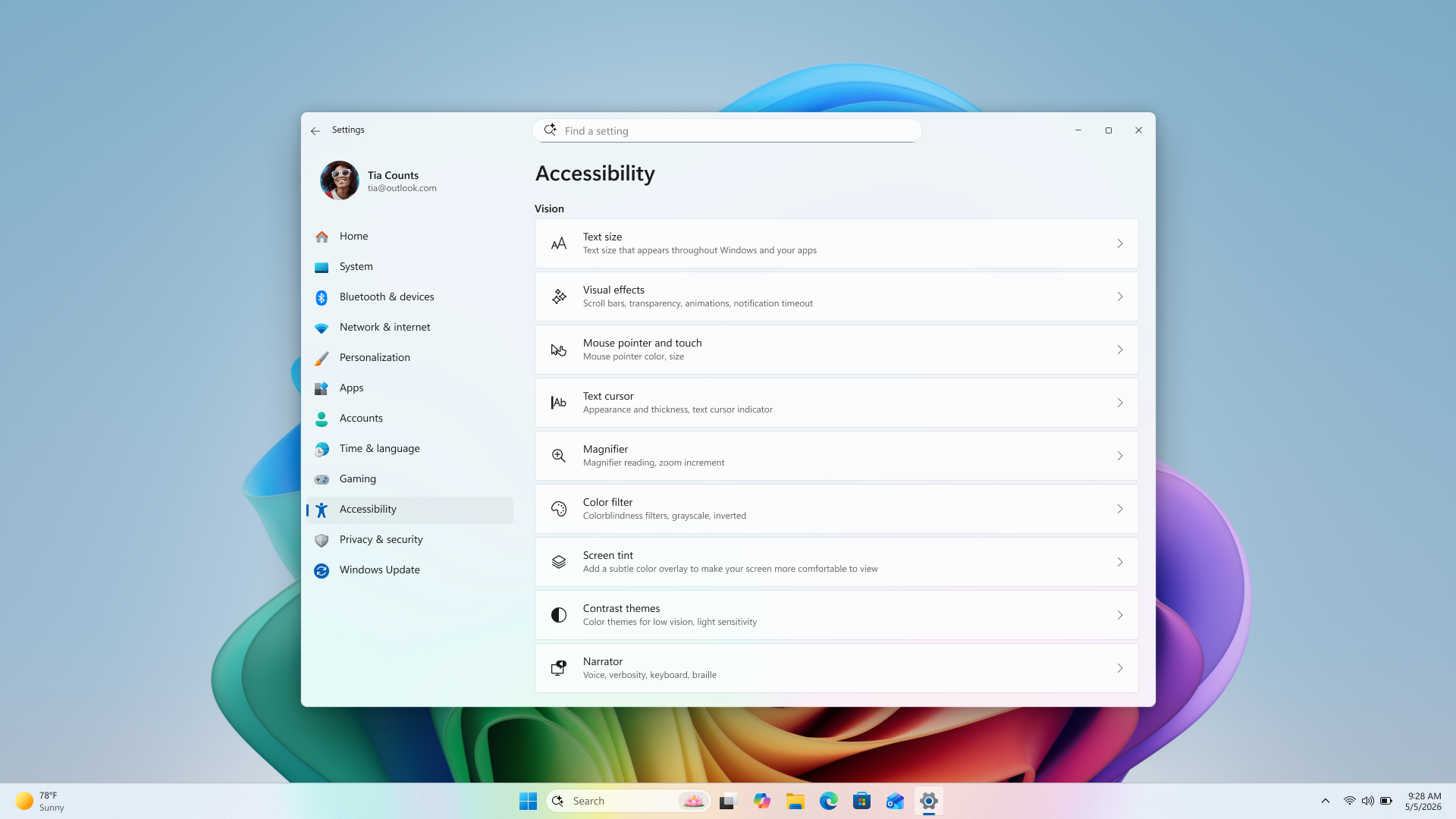The height and width of the screenshot is (819, 1456).
Task: Open the weather widget showing 78°F Sunny
Action: coord(39,801)
